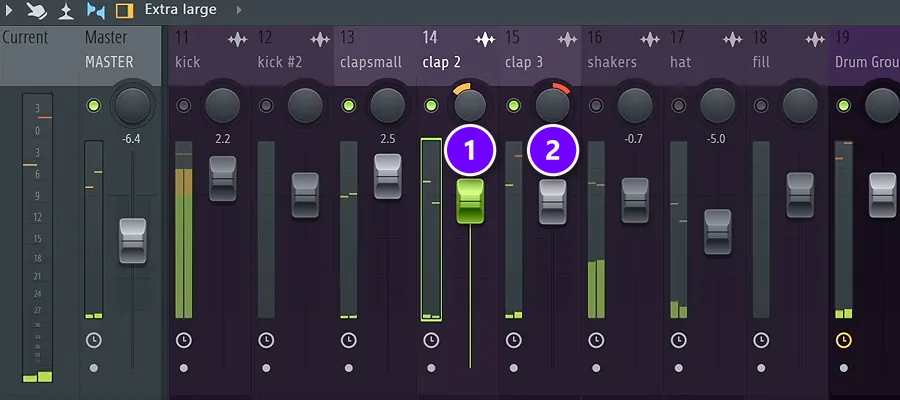Click the latency clock icon on clap 2 track

(431, 340)
